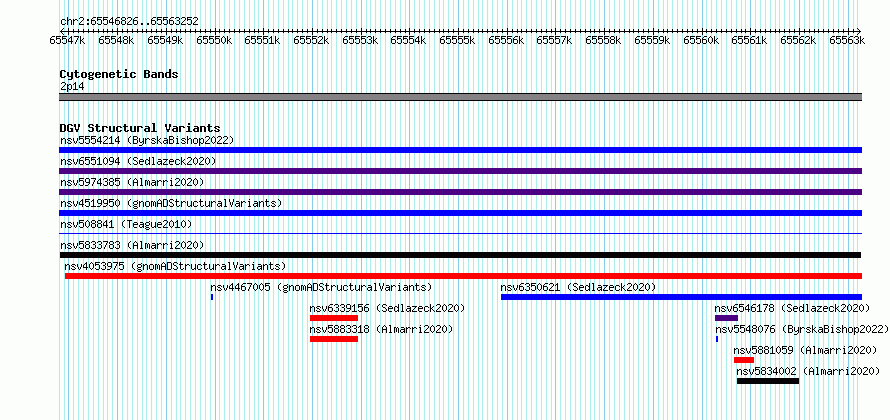Click the nsv5833783 (Almarri2020) label

132,245
